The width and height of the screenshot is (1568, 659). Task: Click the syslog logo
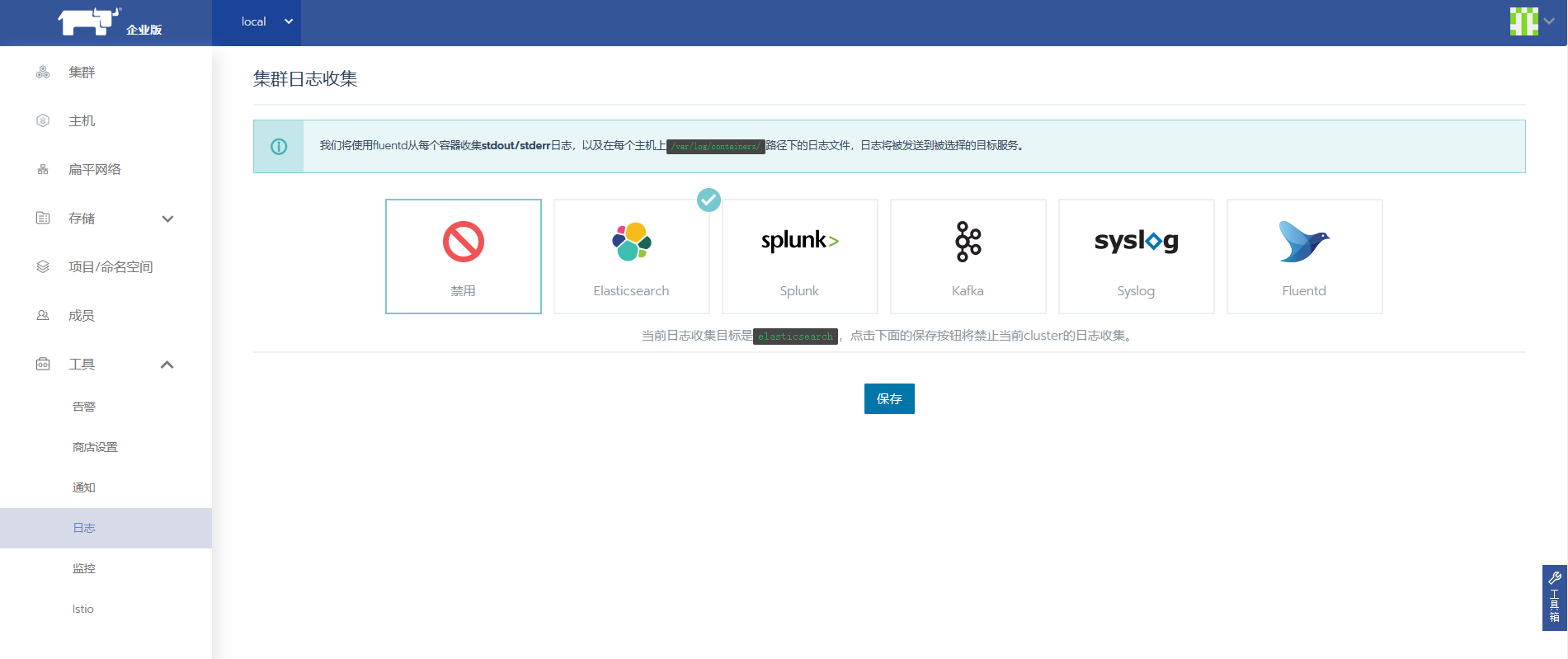1137,241
